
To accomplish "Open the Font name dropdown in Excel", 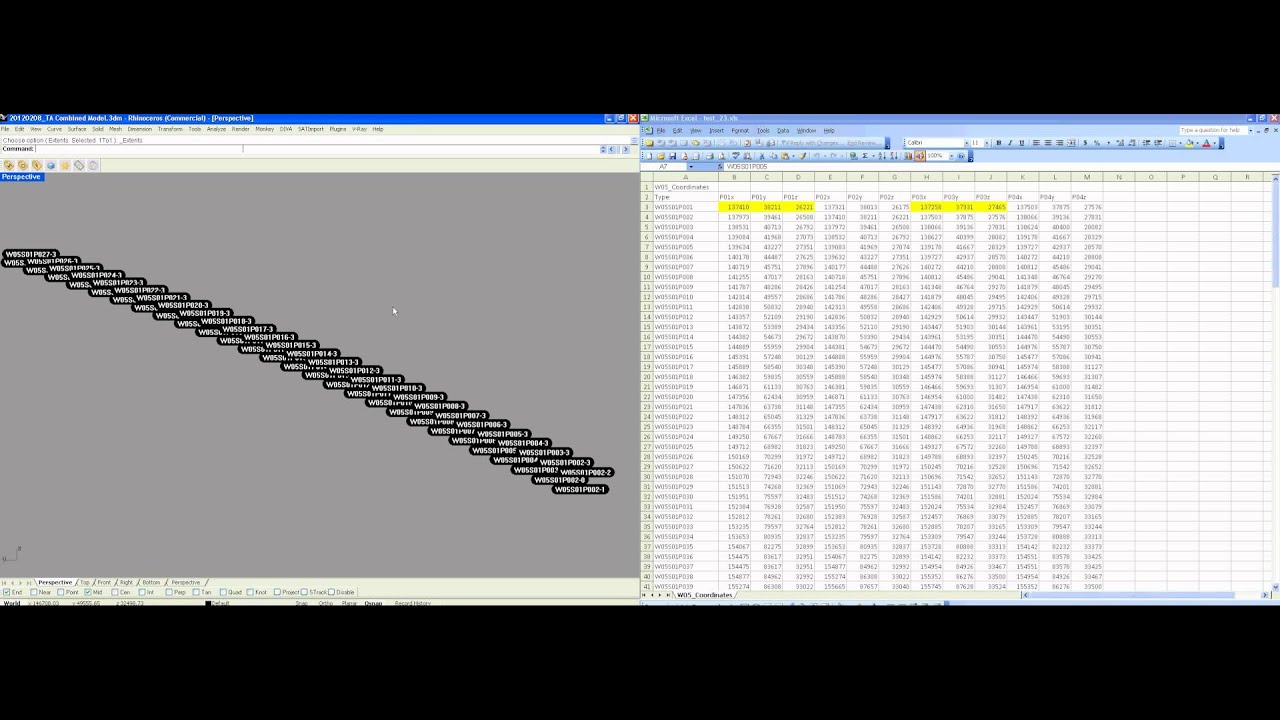I will tap(966, 143).
